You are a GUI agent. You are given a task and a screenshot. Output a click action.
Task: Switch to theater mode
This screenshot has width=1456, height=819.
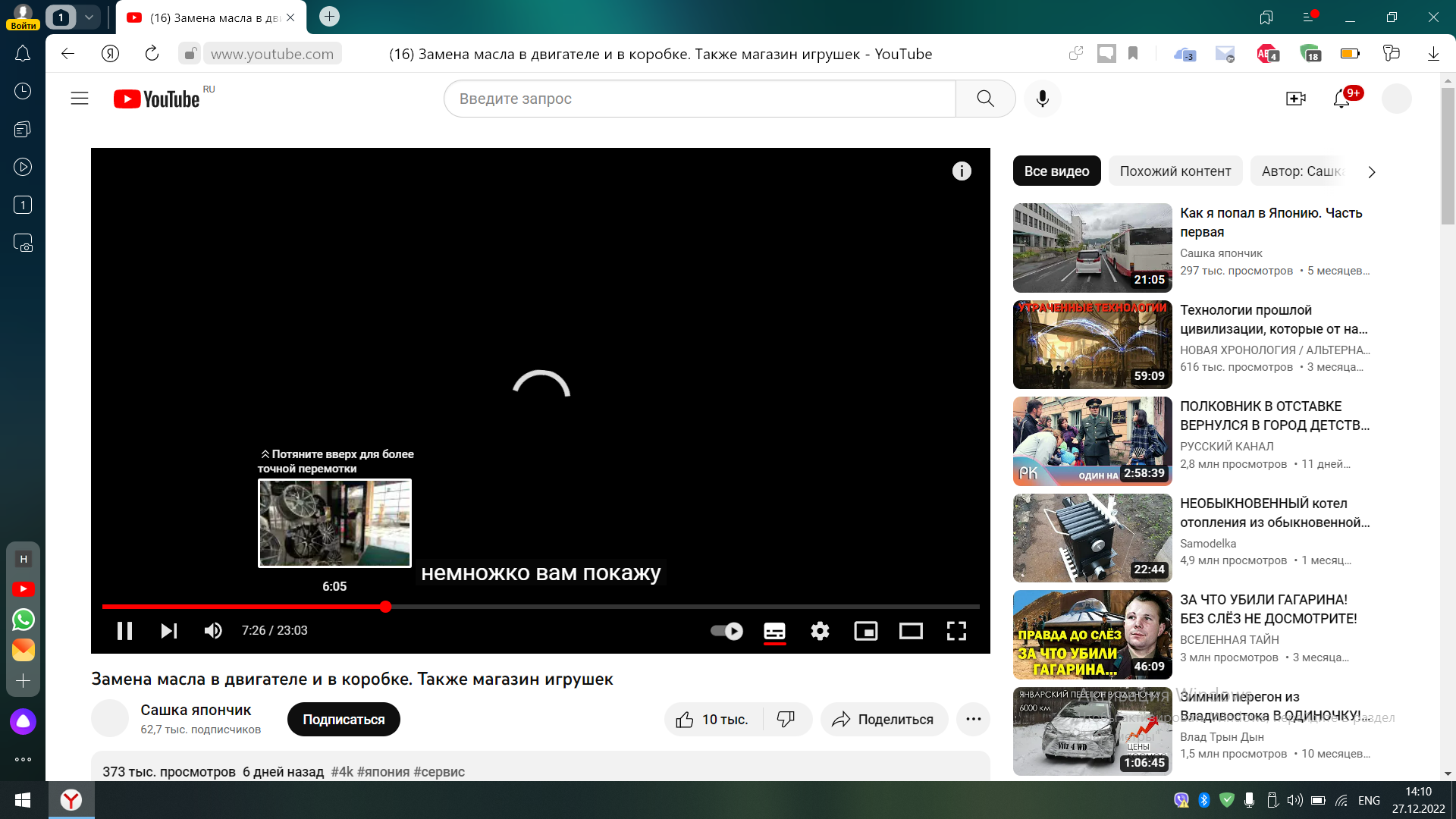tap(911, 631)
